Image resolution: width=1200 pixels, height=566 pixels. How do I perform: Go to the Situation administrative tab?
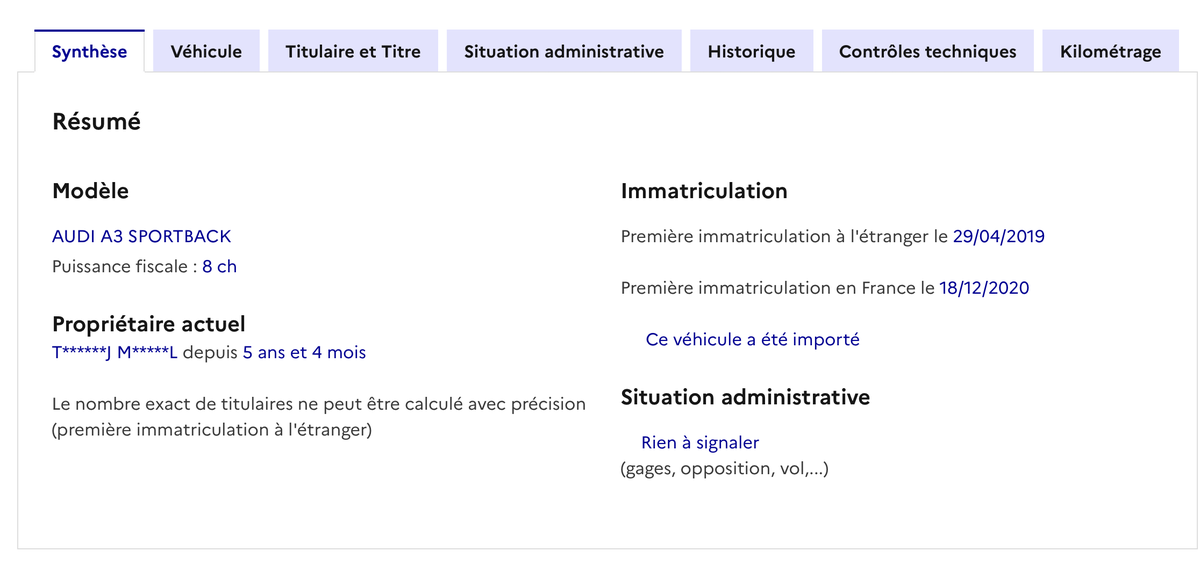(x=563, y=52)
